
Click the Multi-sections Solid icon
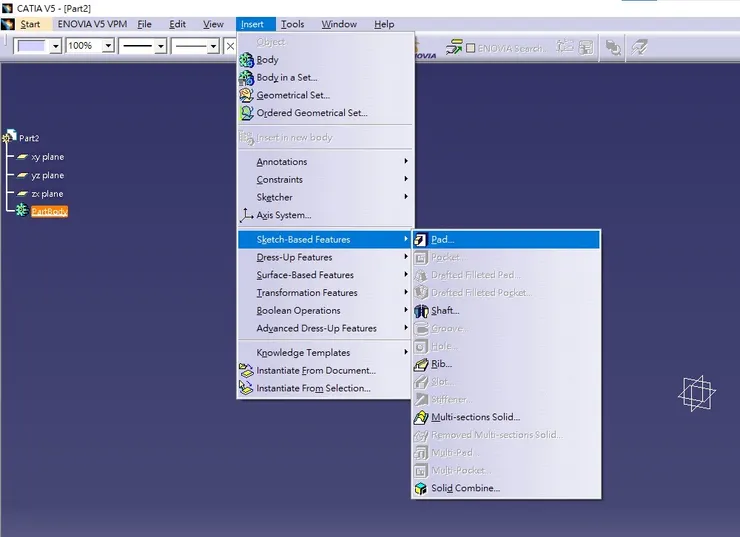click(421, 418)
